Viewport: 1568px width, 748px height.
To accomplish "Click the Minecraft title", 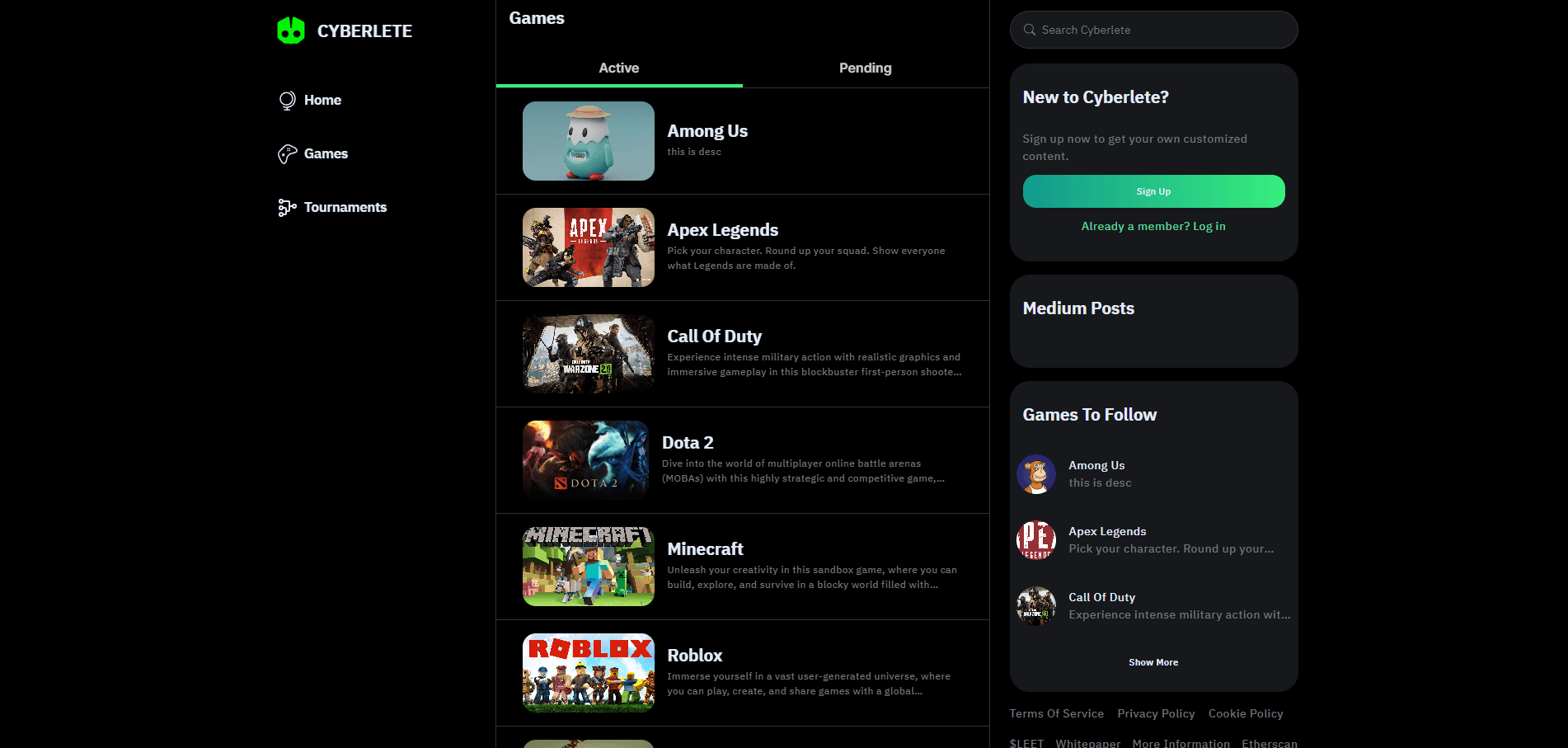I will pos(705,549).
